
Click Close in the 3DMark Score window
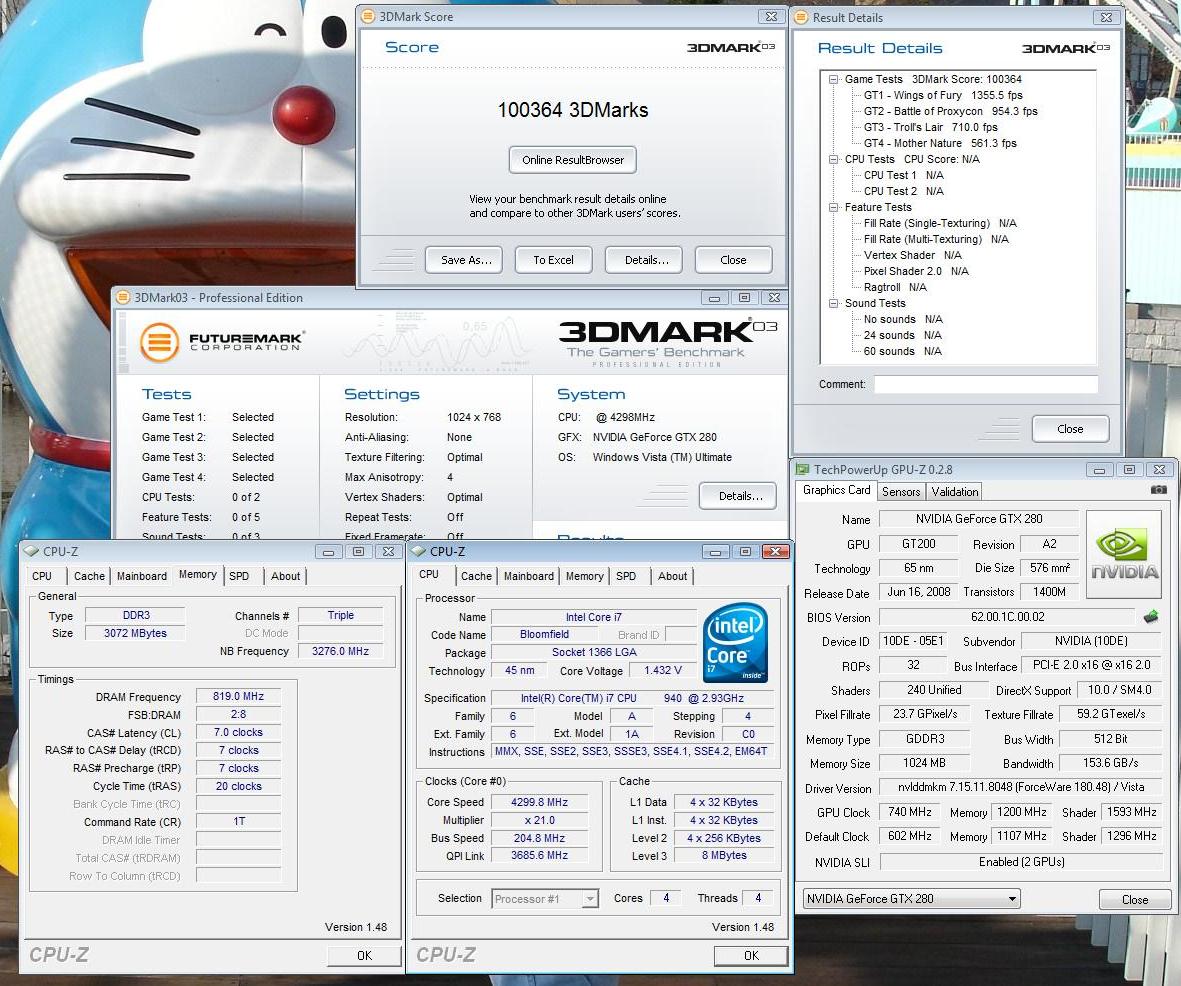tap(733, 260)
